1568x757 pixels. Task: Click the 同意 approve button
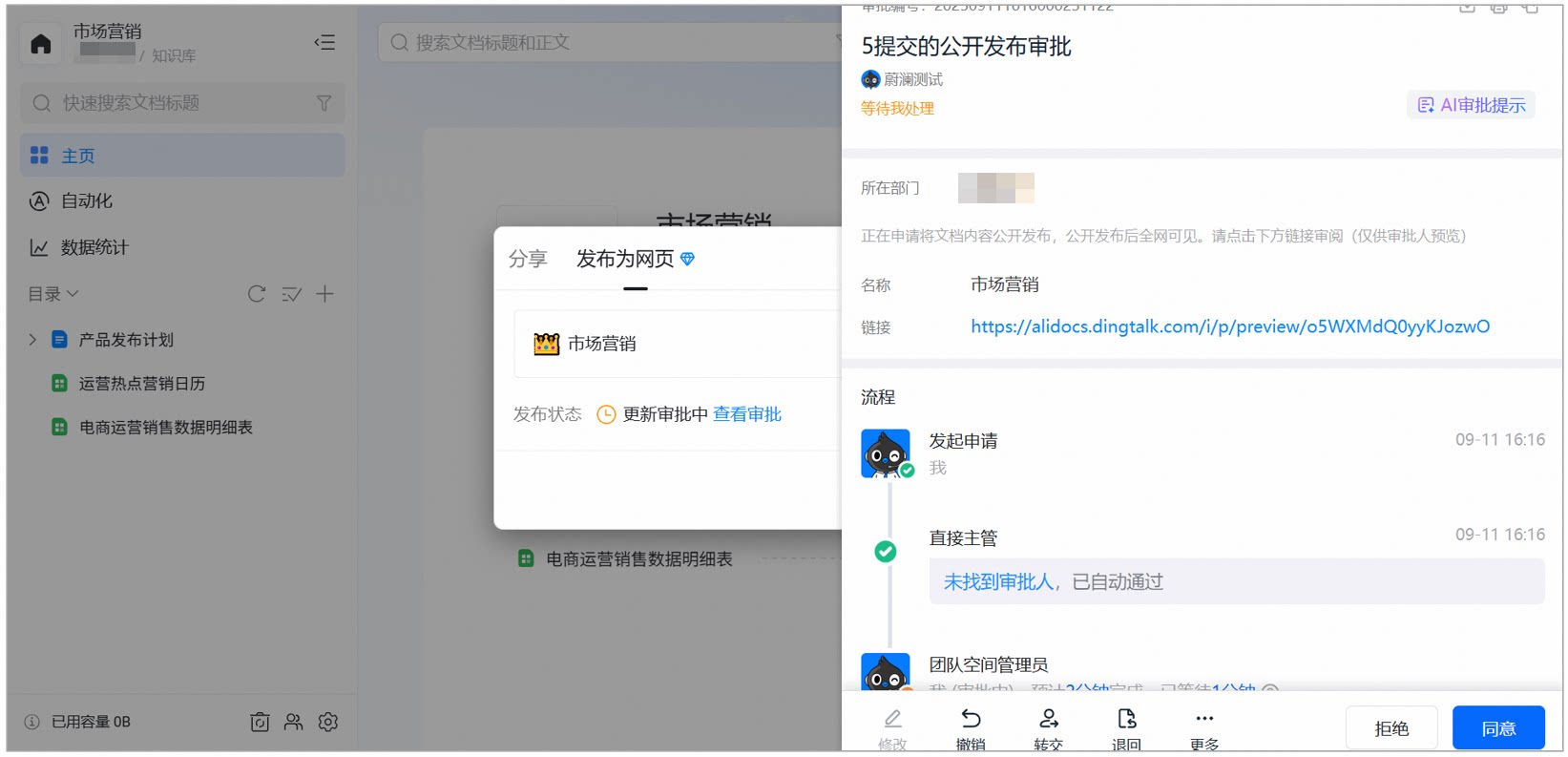tap(1498, 728)
